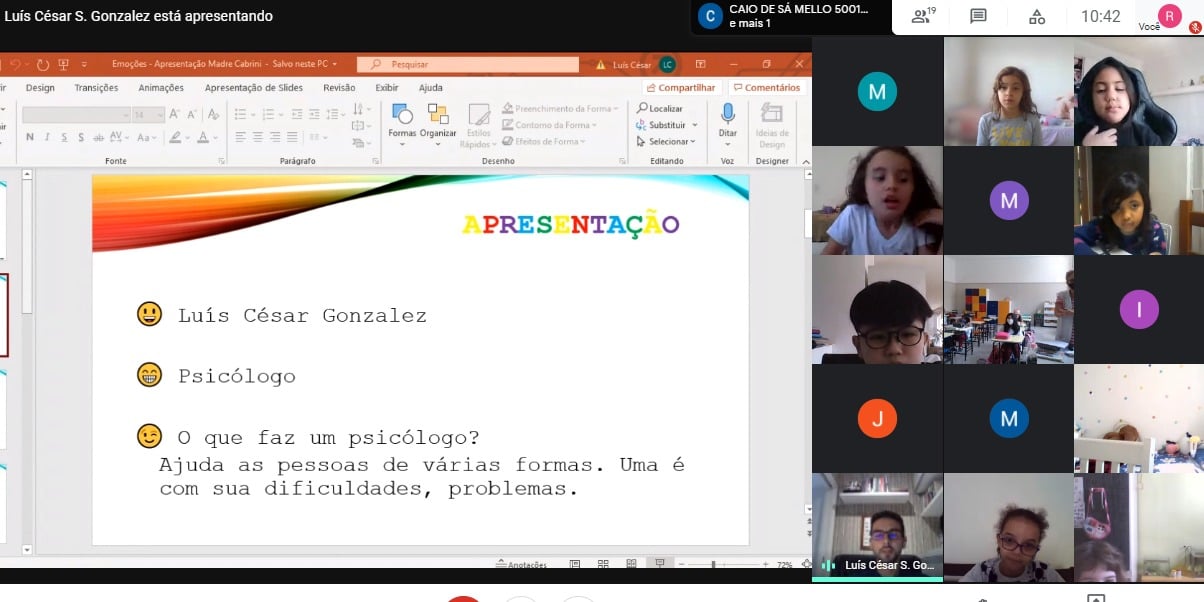Open the Revisão tab
Viewport: 1204px width, 602px height.
339,88
